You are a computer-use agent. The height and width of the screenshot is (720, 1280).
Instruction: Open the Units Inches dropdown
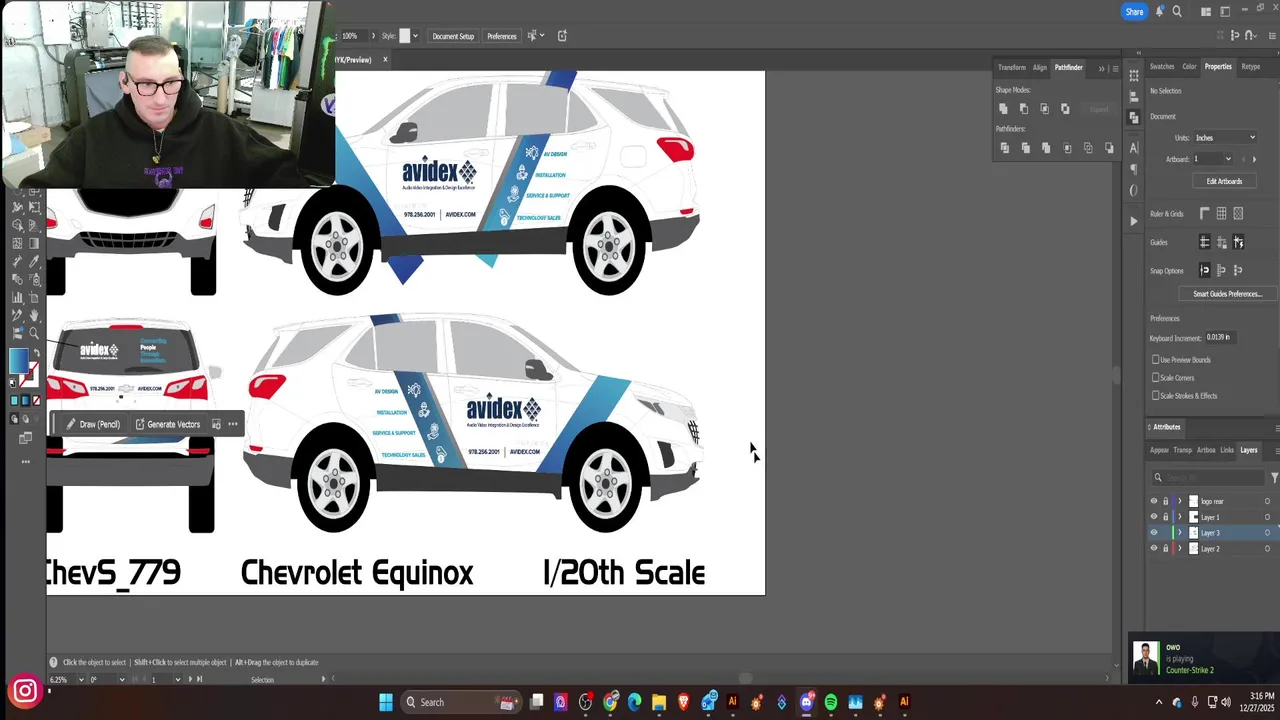point(1225,138)
